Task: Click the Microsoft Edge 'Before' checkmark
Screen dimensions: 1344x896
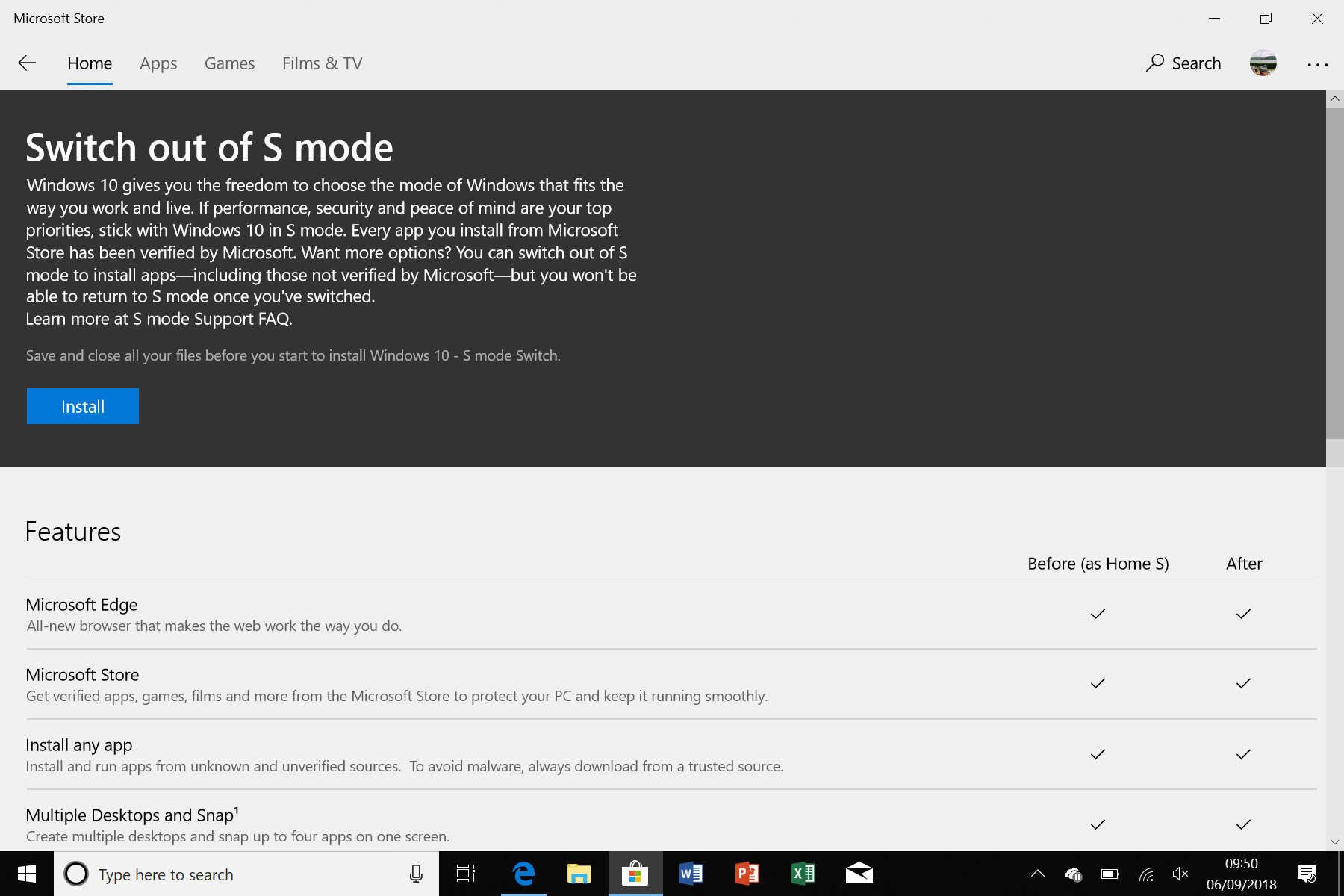Action: point(1098,614)
